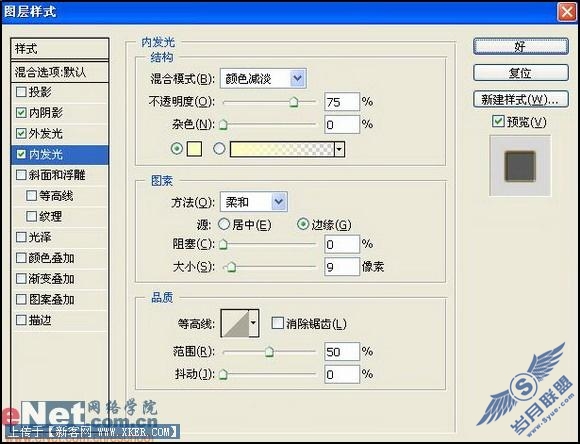Enable the 渐变叠加 gradient overlay checkbox

(x=21, y=279)
